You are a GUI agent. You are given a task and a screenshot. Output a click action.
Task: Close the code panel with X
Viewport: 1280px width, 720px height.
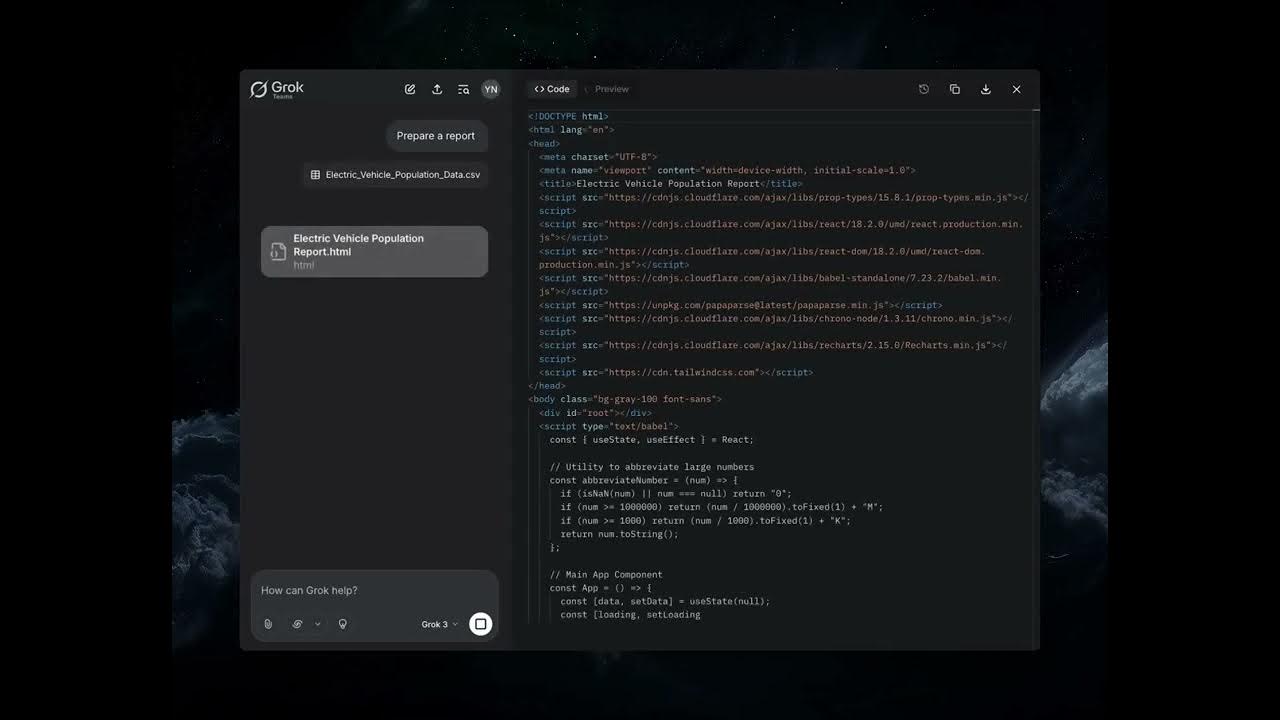click(x=1017, y=89)
